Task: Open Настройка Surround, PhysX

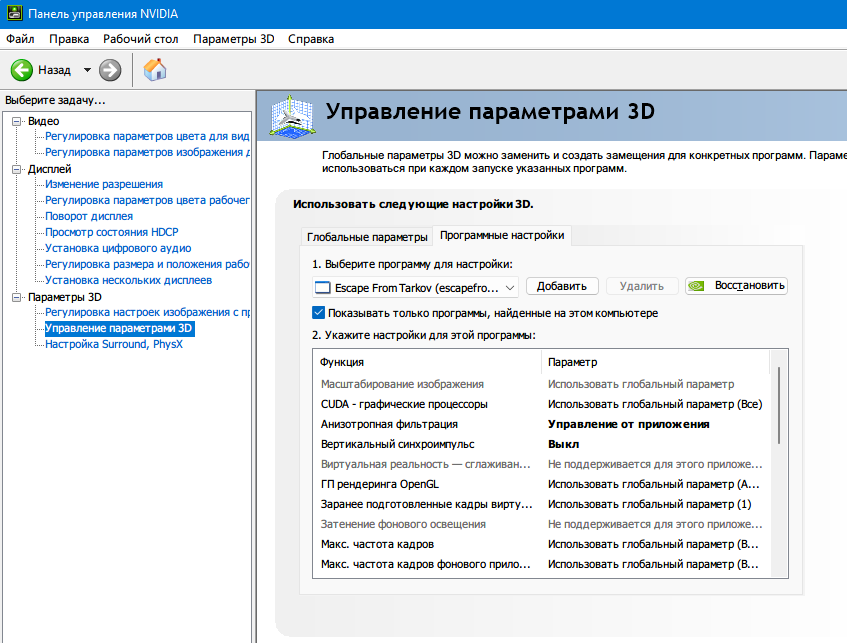Action: click(113, 344)
